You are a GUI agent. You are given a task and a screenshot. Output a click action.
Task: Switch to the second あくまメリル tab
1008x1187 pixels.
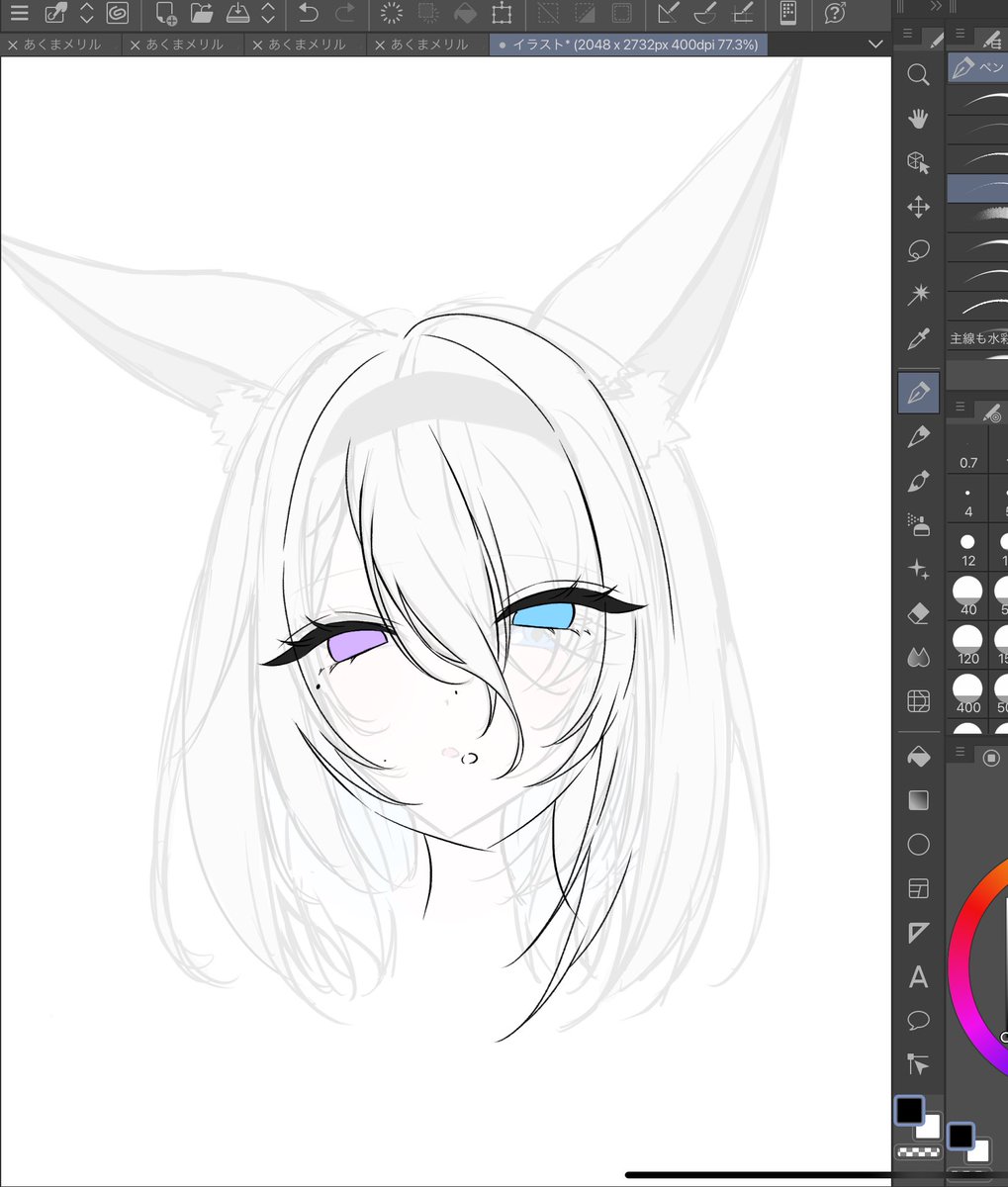point(185,45)
